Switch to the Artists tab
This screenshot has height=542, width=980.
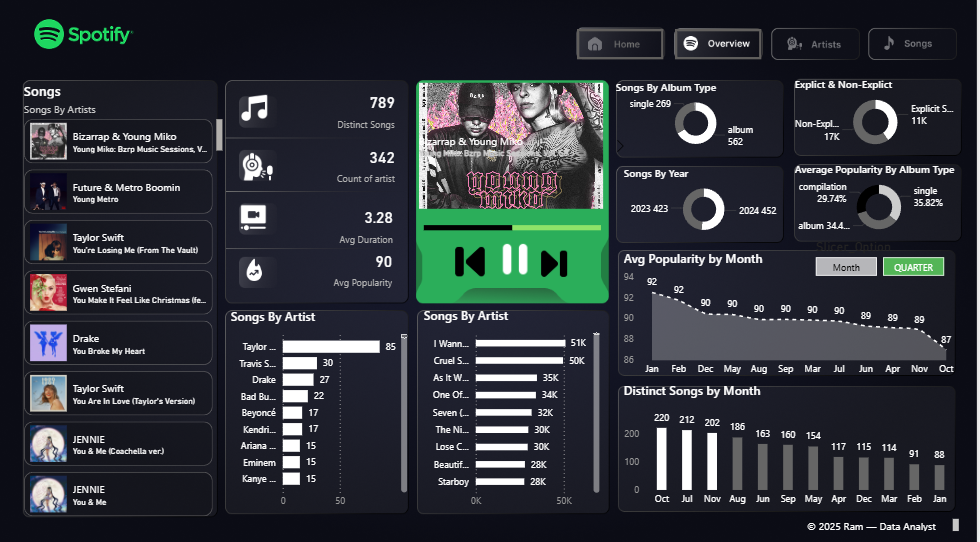815,44
